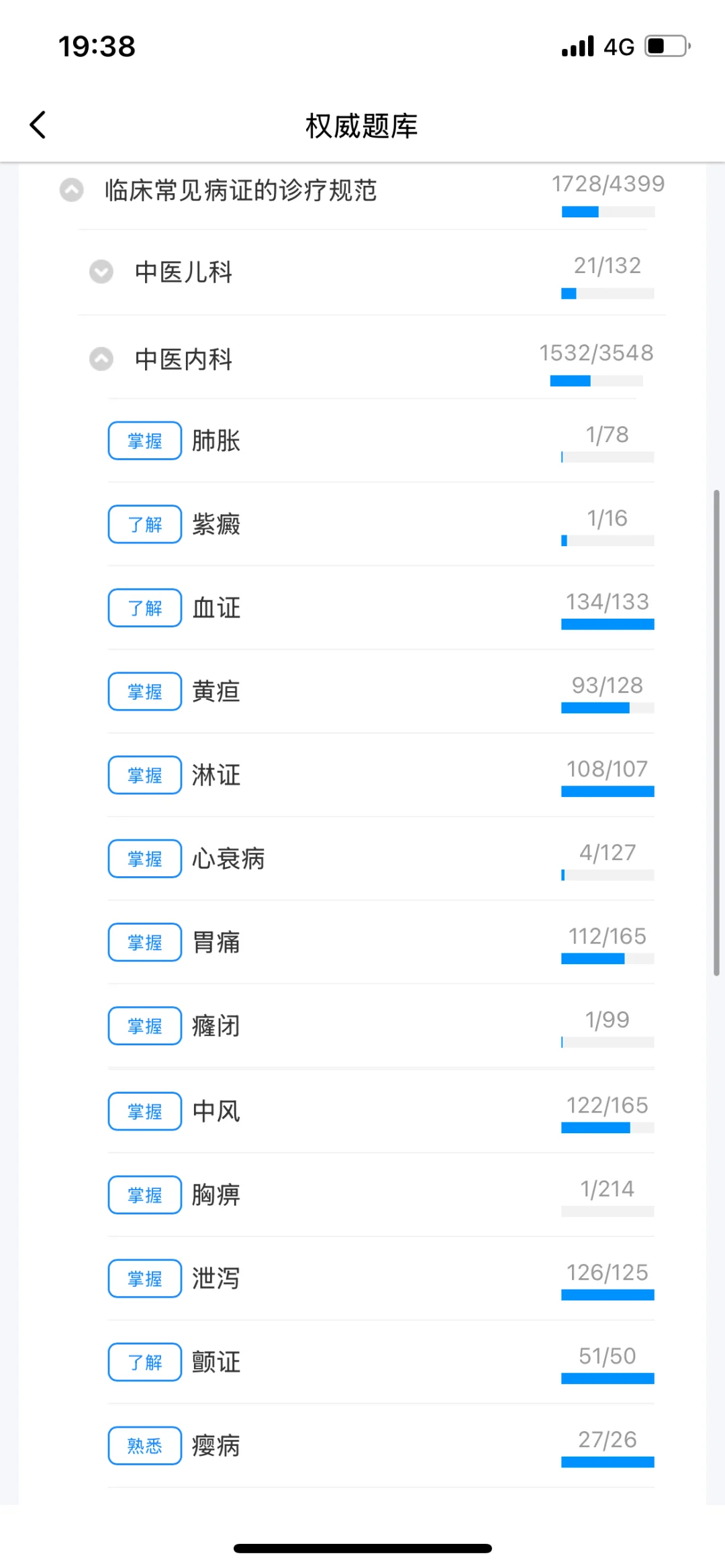Collapse 临床常见病证的诊疗规范 section

[x=72, y=190]
